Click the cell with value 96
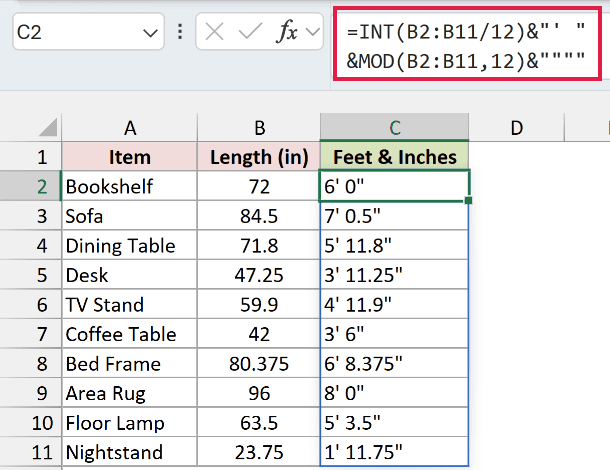 click(x=259, y=393)
